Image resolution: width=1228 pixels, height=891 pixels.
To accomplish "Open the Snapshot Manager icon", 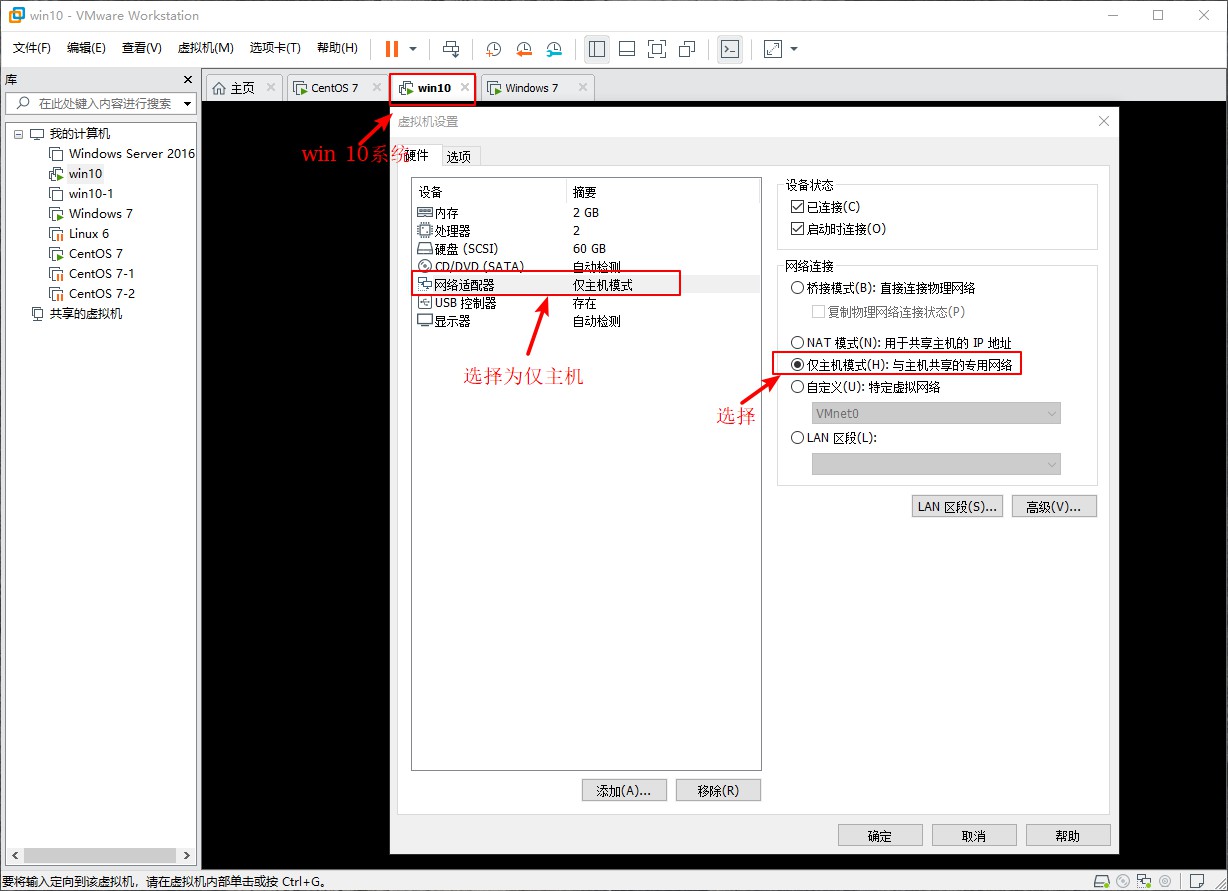I will point(555,48).
